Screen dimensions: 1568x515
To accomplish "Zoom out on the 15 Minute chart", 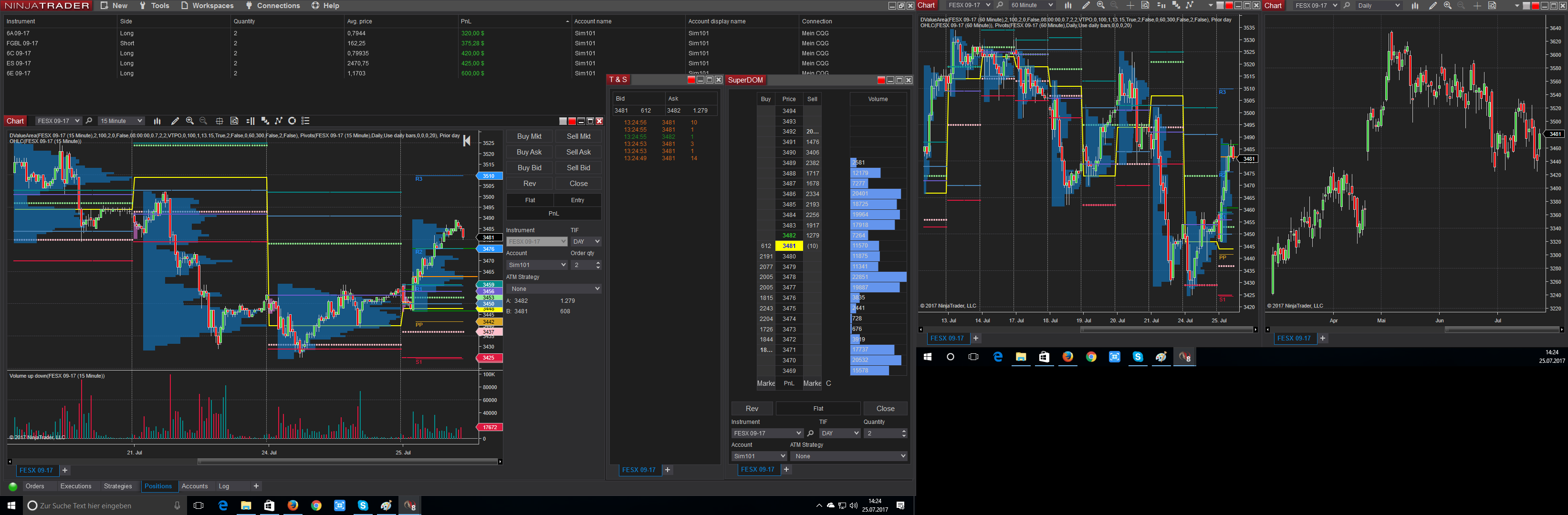I will point(203,121).
